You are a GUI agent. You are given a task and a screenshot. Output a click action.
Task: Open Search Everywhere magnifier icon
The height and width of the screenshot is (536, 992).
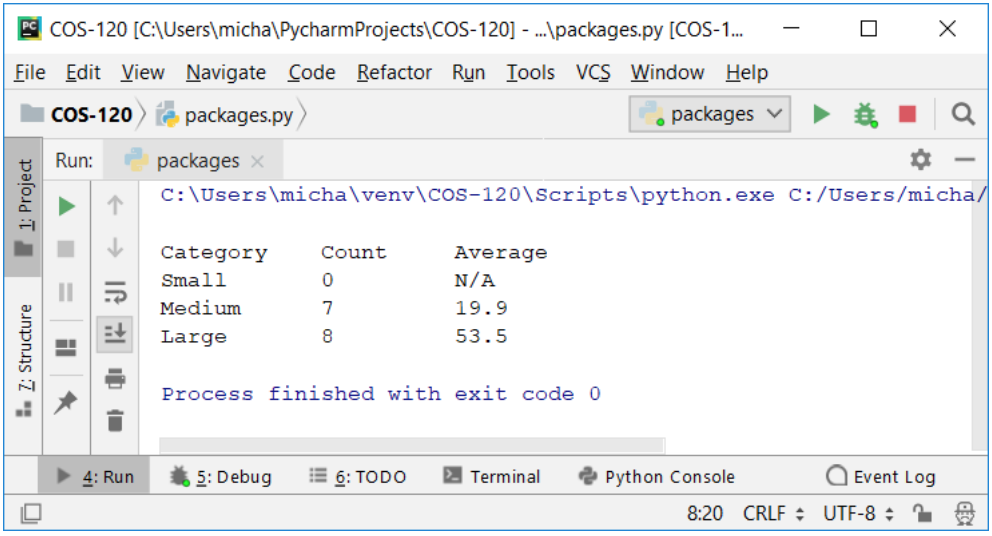(963, 115)
